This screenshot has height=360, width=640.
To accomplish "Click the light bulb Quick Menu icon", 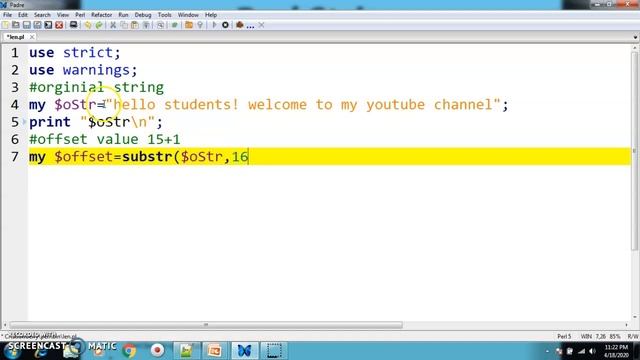I will (x=200, y=25).
